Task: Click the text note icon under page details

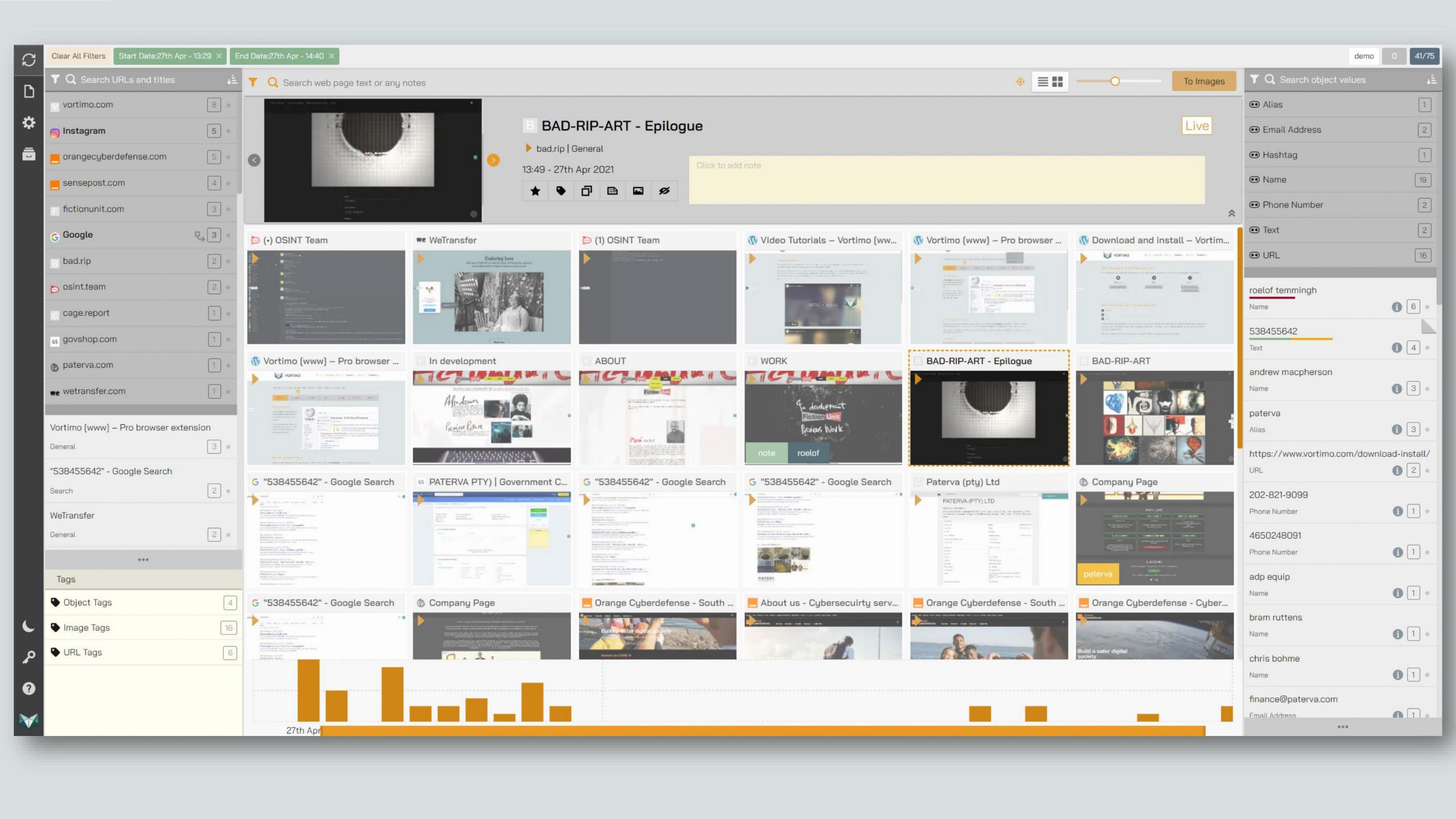Action: (x=613, y=191)
